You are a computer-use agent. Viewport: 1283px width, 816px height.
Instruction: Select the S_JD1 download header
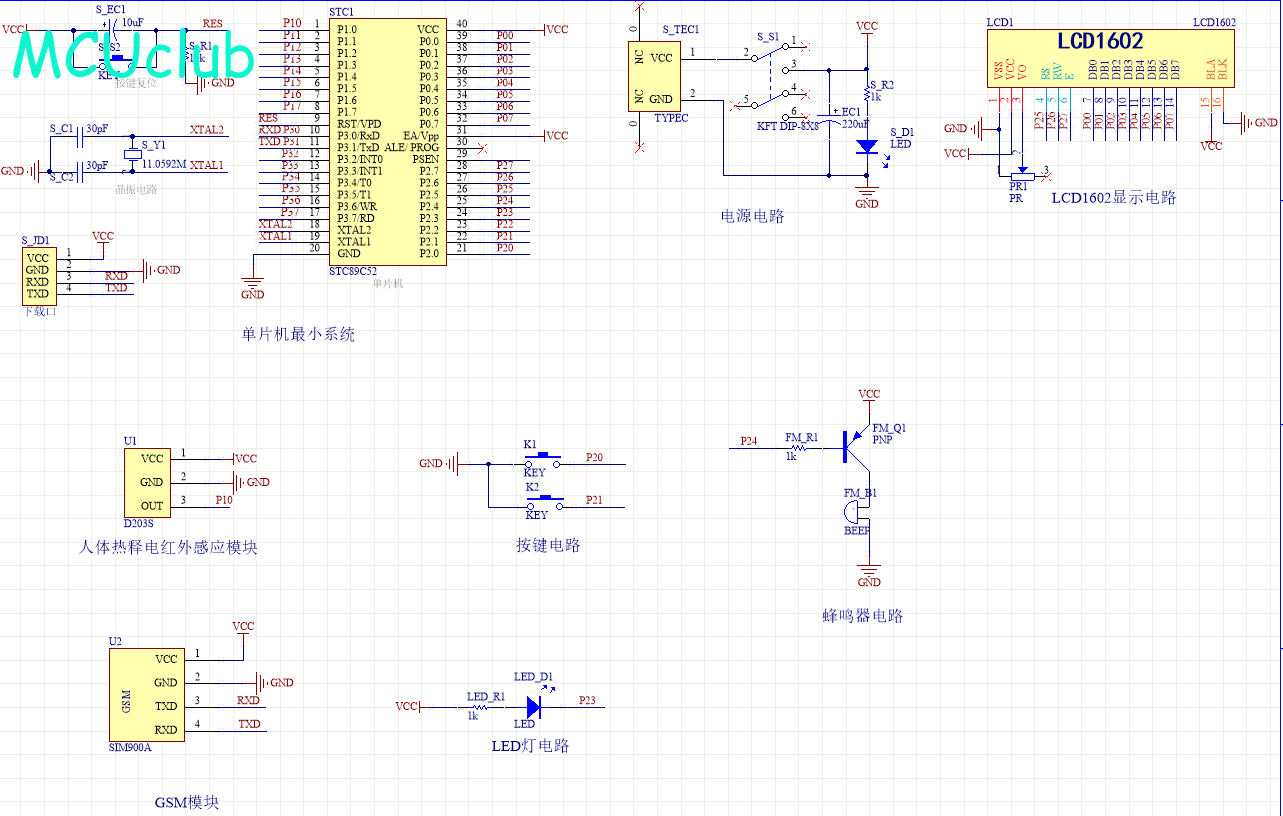[38, 276]
